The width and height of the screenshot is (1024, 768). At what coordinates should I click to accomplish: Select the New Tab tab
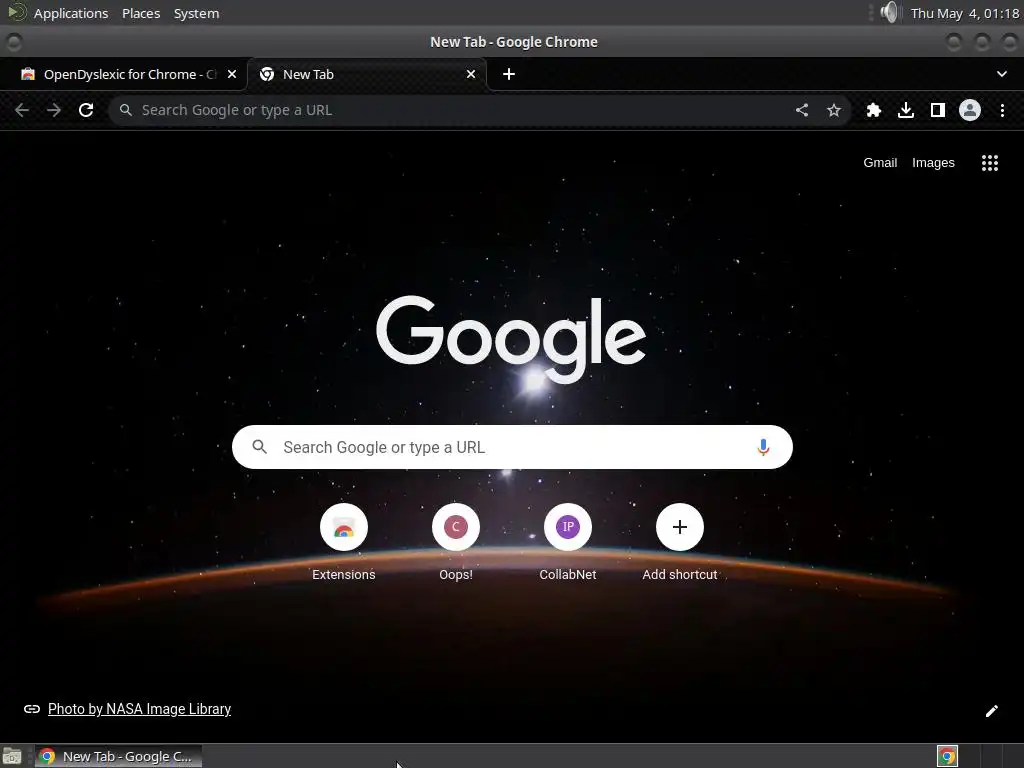(x=367, y=74)
